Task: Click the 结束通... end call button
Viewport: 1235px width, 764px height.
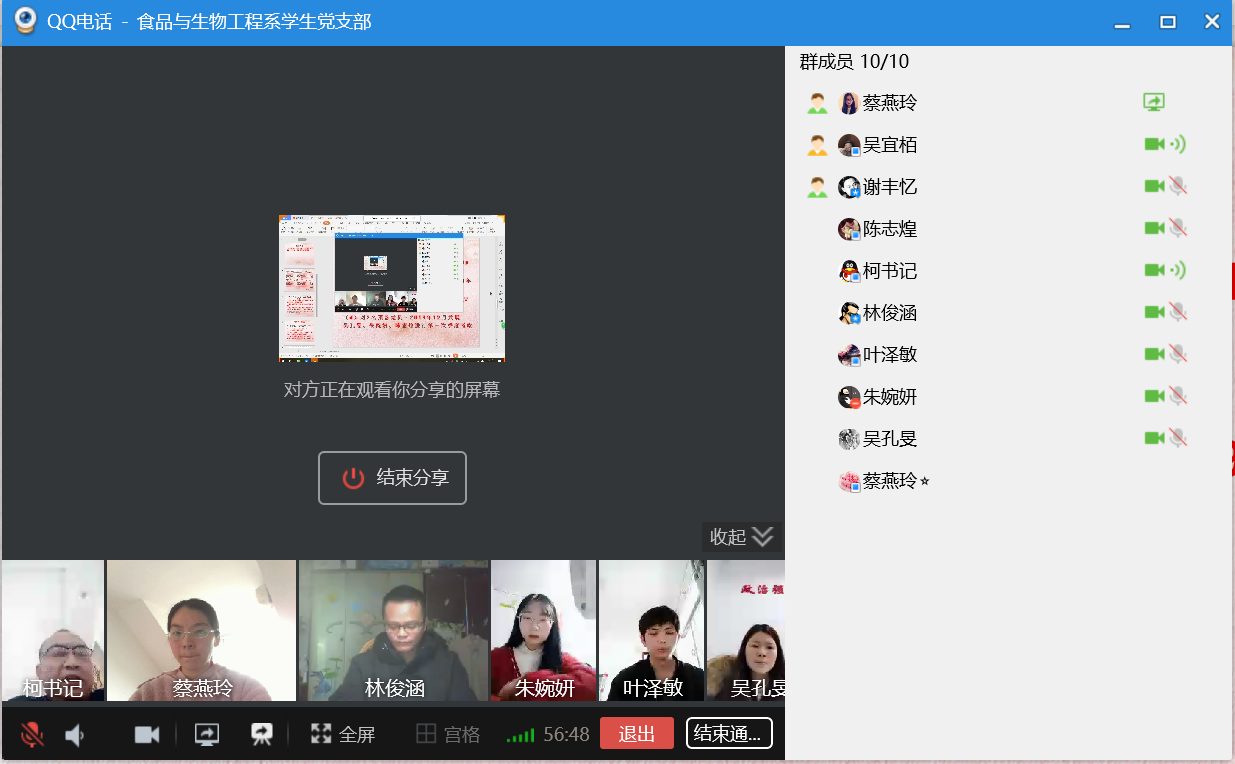Action: pos(729,734)
